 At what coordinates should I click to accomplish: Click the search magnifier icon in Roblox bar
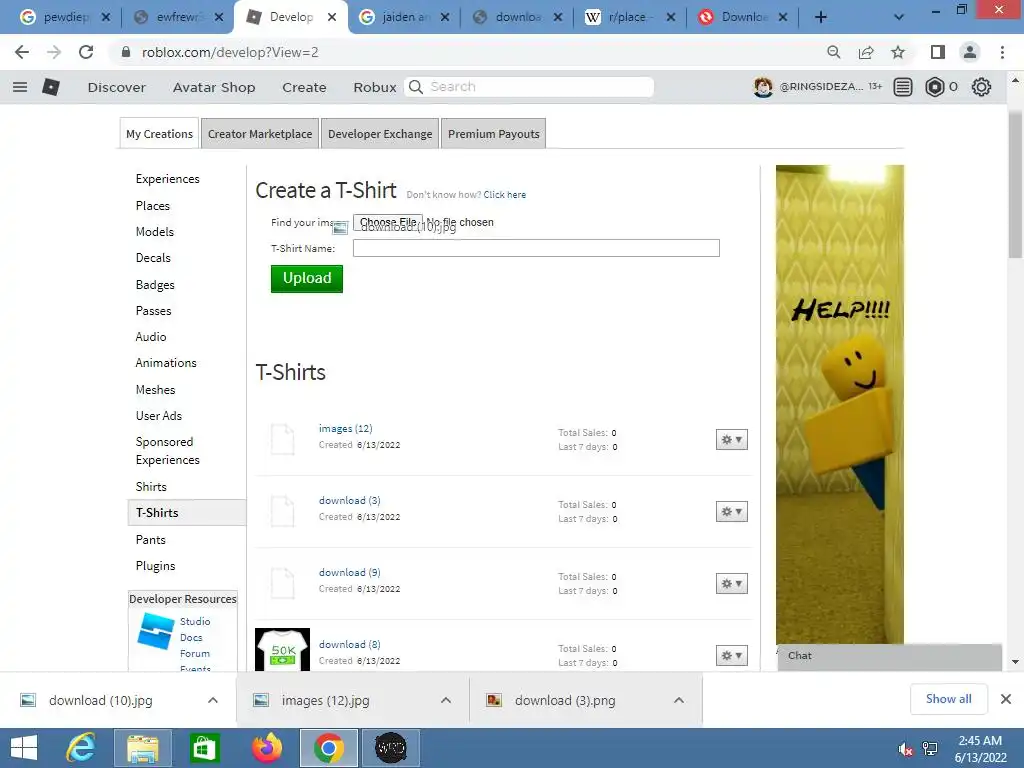coord(415,87)
